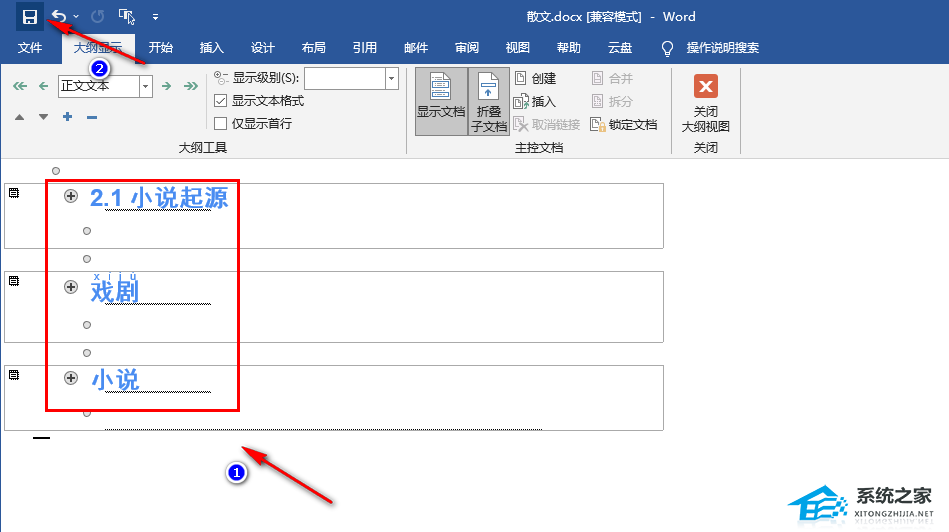
Task: Click 取消链接 button
Action: pos(547,124)
